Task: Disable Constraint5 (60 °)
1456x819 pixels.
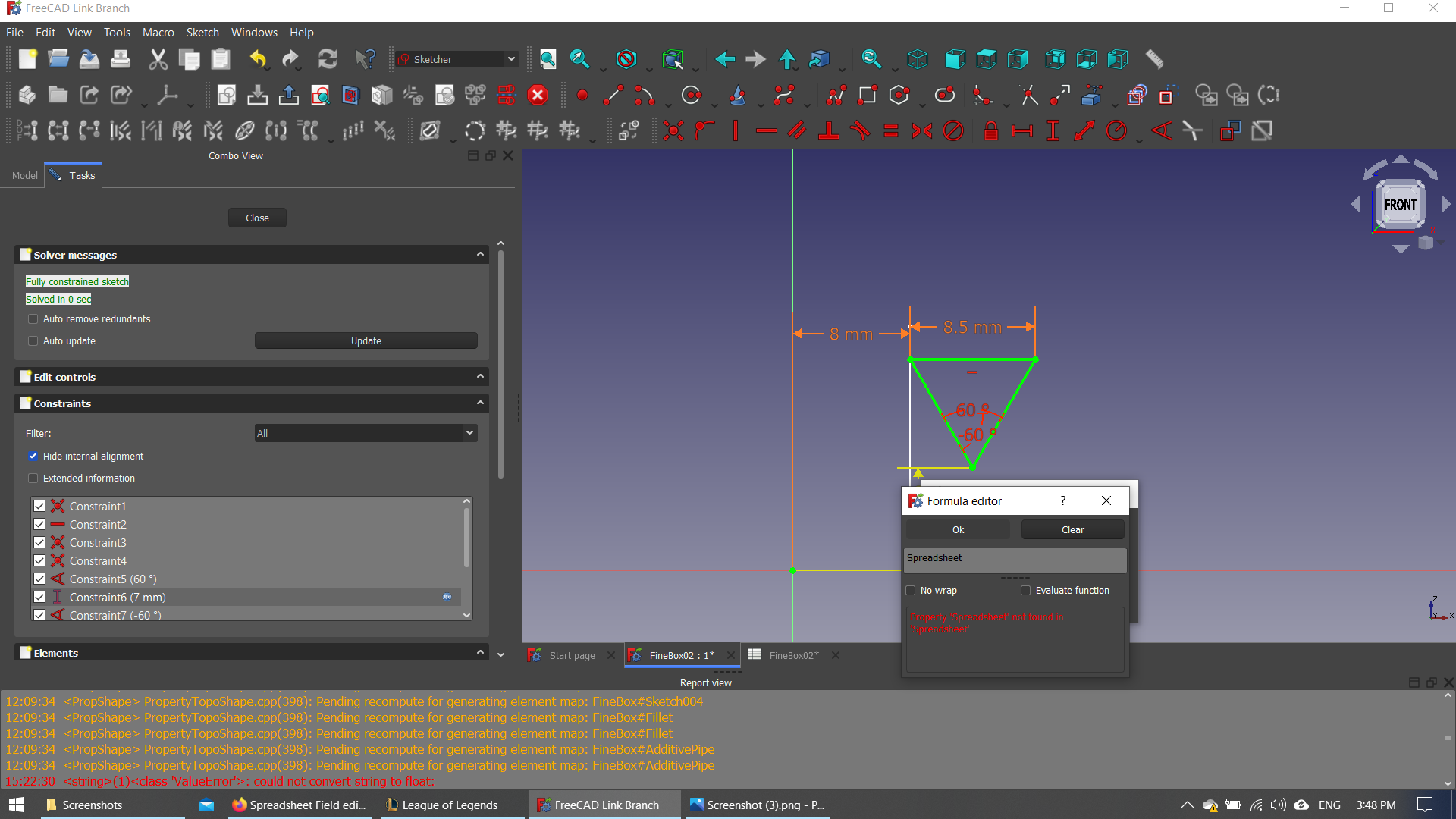Action: (x=39, y=578)
